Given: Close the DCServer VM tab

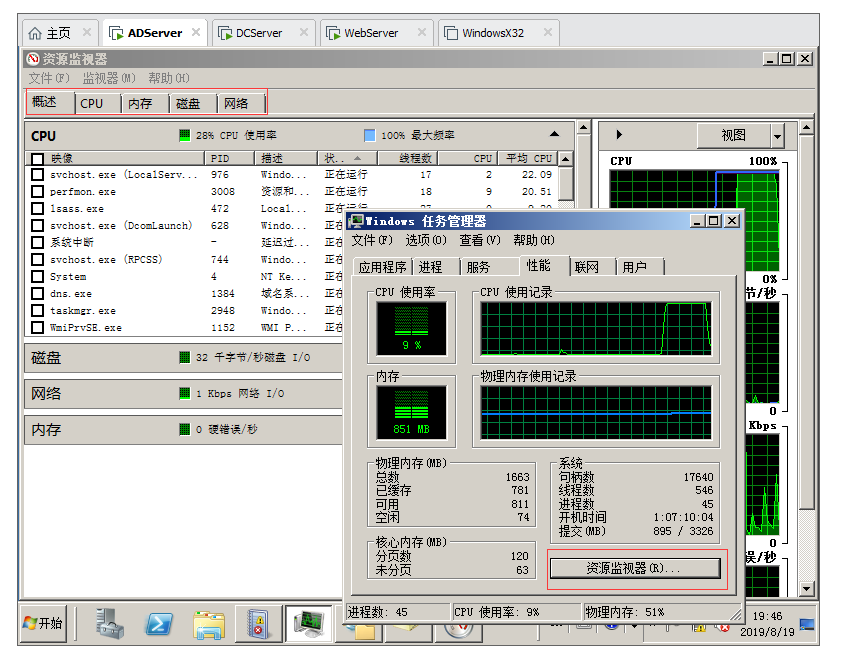Looking at the screenshot, I should click(303, 33).
